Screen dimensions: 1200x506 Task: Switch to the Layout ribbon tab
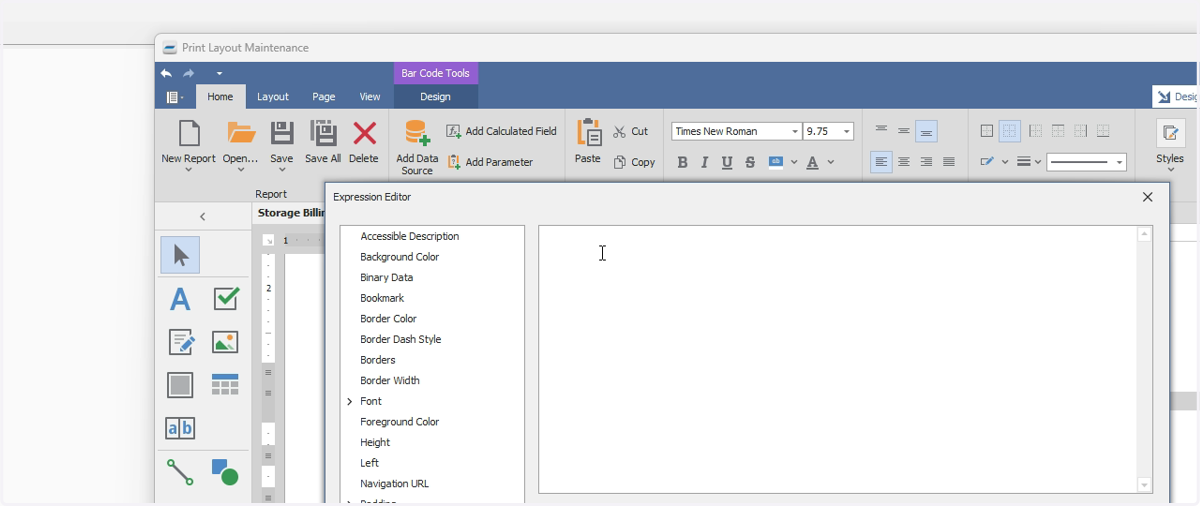click(x=273, y=97)
